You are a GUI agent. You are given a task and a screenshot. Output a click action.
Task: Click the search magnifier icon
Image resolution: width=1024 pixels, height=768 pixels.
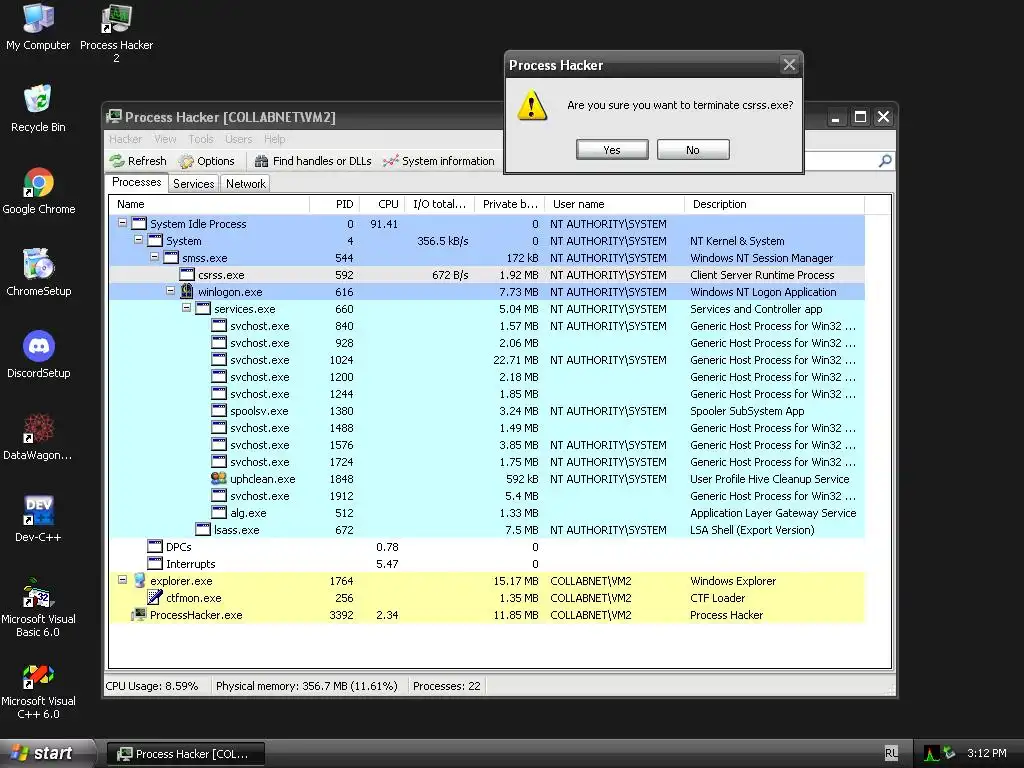pyautogui.click(x=885, y=161)
